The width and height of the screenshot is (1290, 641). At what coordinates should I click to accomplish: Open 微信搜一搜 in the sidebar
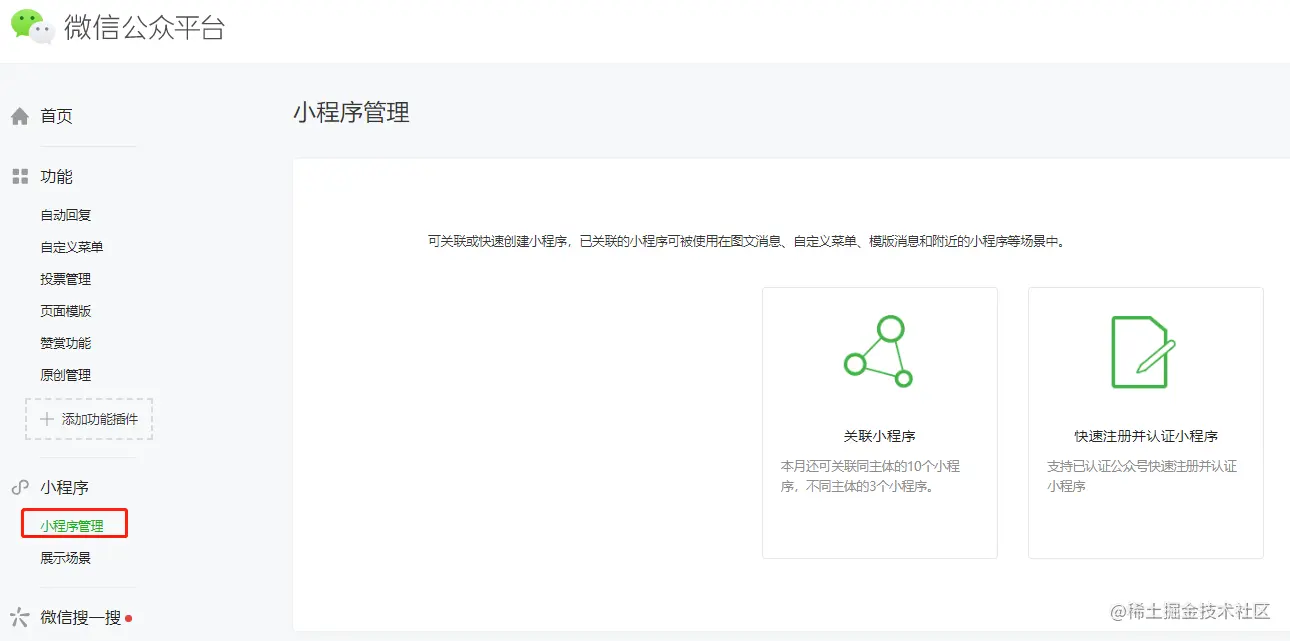pyautogui.click(x=80, y=618)
